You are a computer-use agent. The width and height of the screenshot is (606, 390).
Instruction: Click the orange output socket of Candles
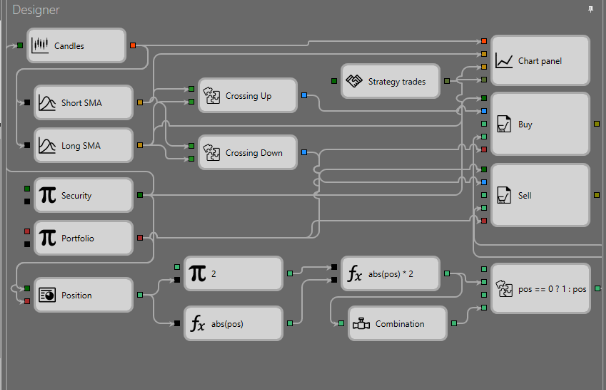pos(133,45)
